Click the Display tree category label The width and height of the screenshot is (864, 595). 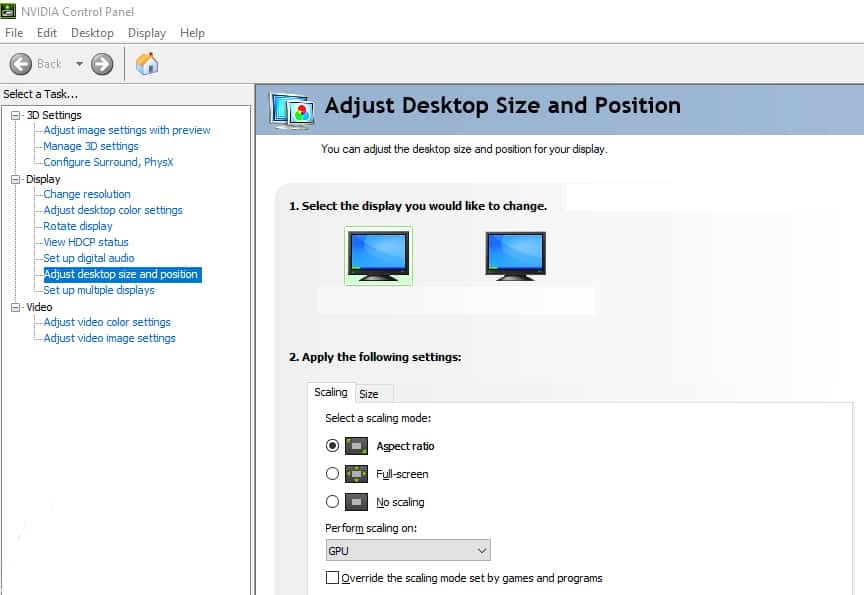43,179
